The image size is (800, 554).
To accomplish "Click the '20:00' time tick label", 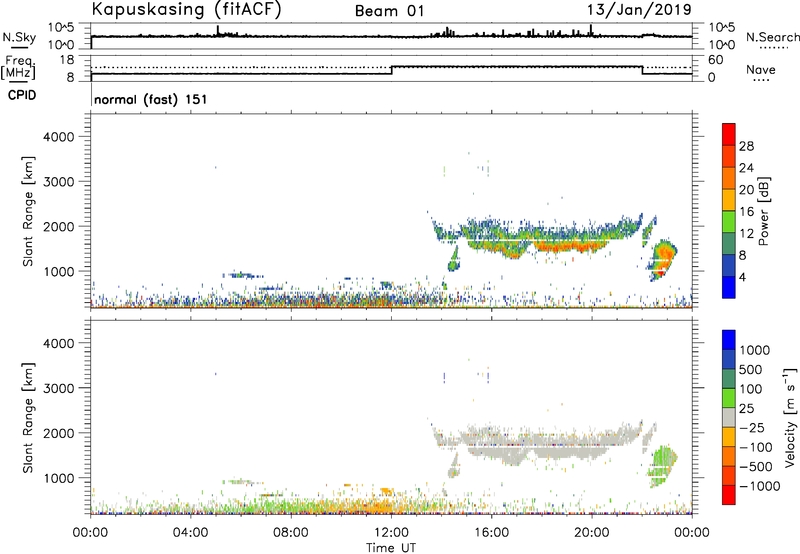I will (592, 533).
